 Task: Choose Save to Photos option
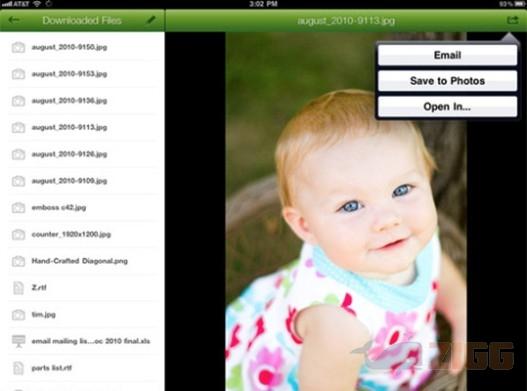(447, 81)
